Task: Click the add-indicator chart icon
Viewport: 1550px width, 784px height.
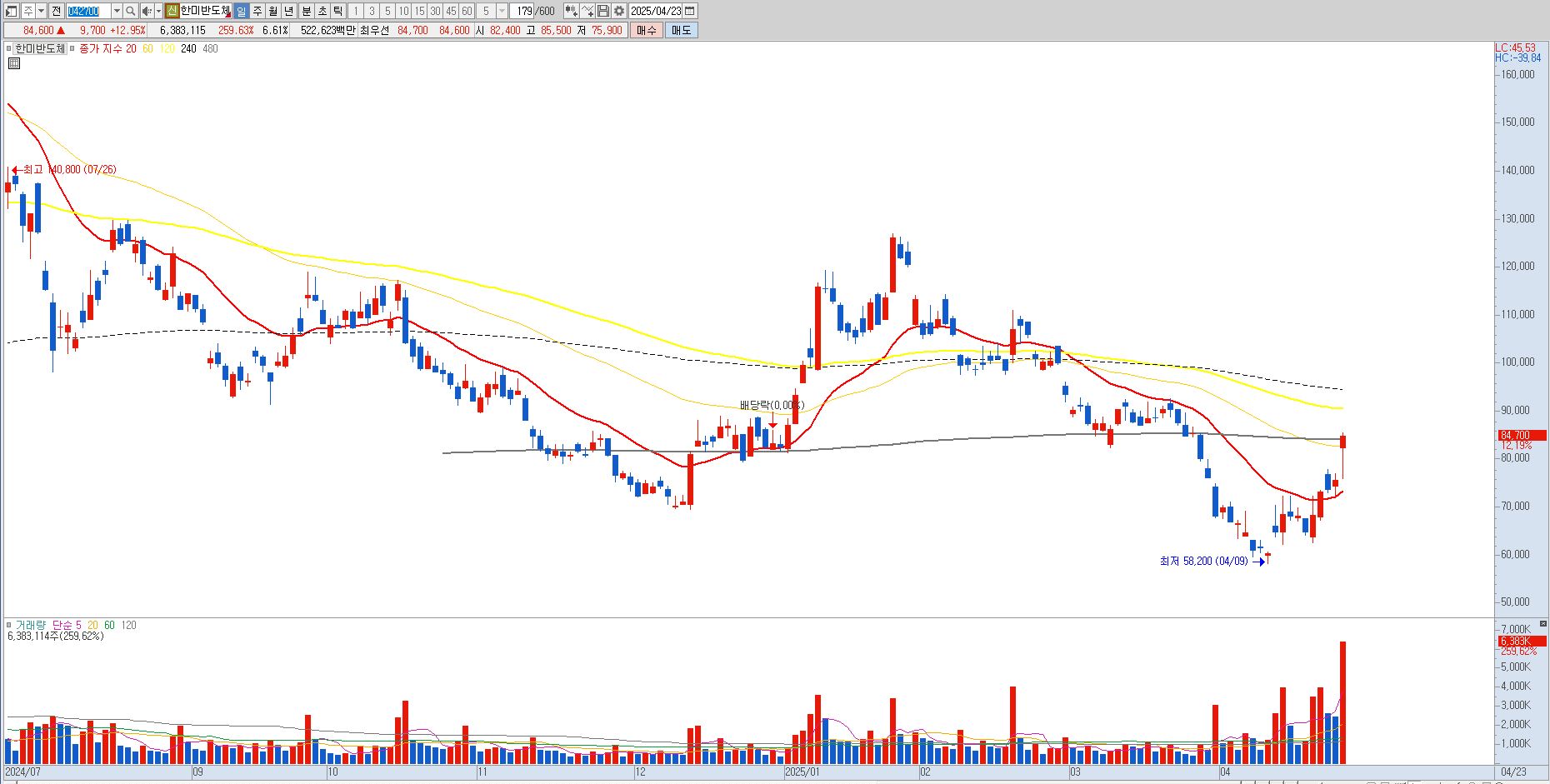Action: 571,11
